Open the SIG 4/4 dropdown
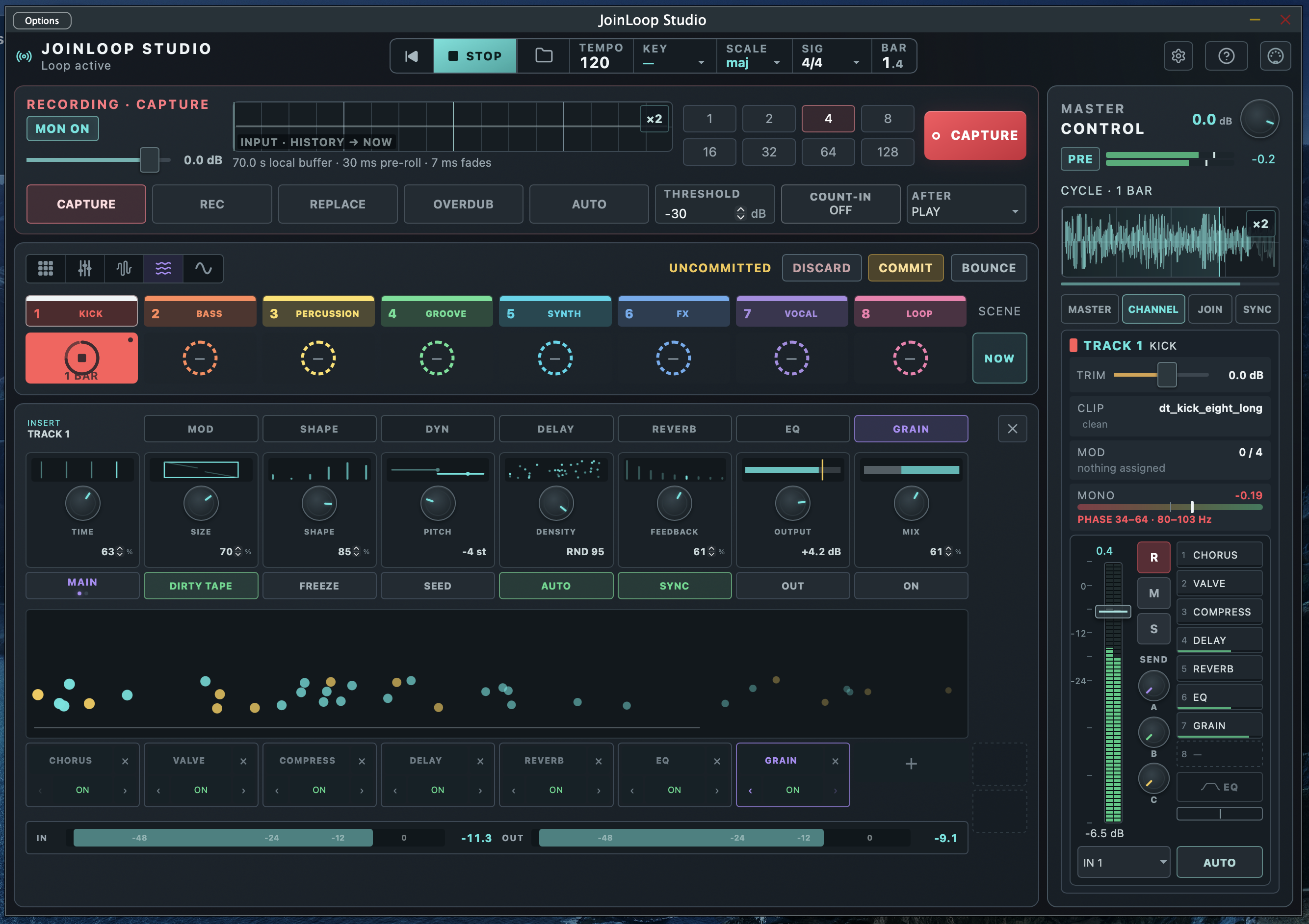The height and width of the screenshot is (924, 1309). (x=831, y=56)
